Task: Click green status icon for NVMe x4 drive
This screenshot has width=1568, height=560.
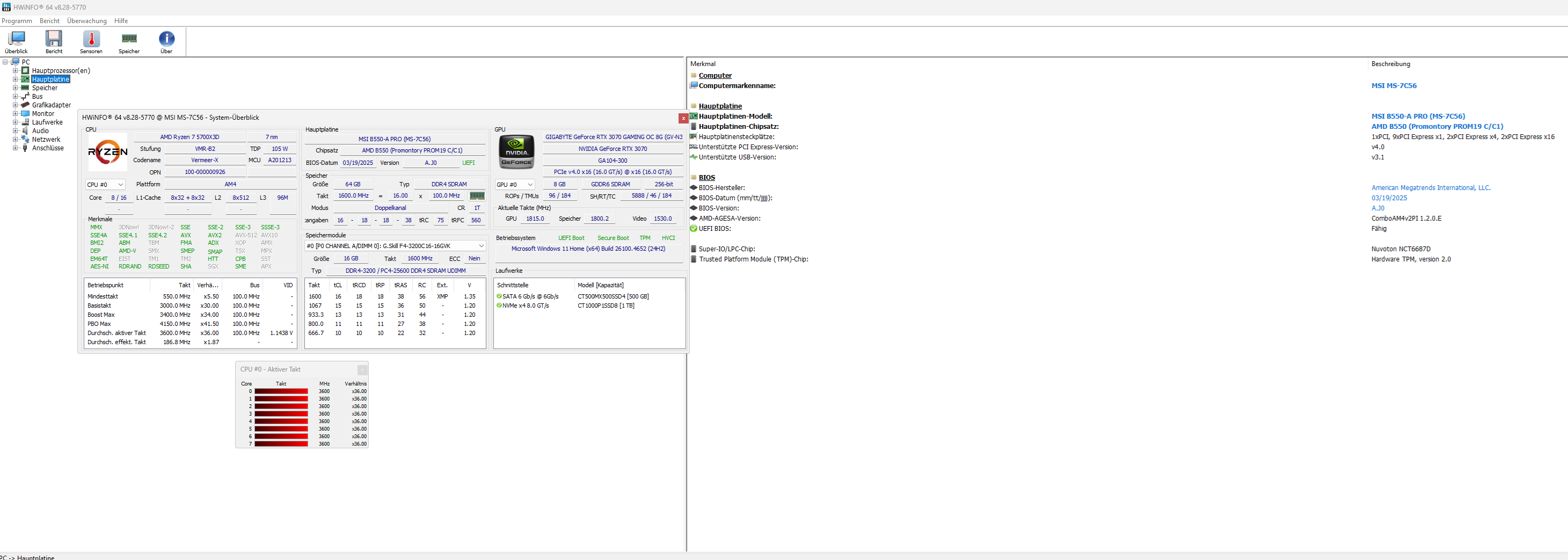Action: point(499,306)
